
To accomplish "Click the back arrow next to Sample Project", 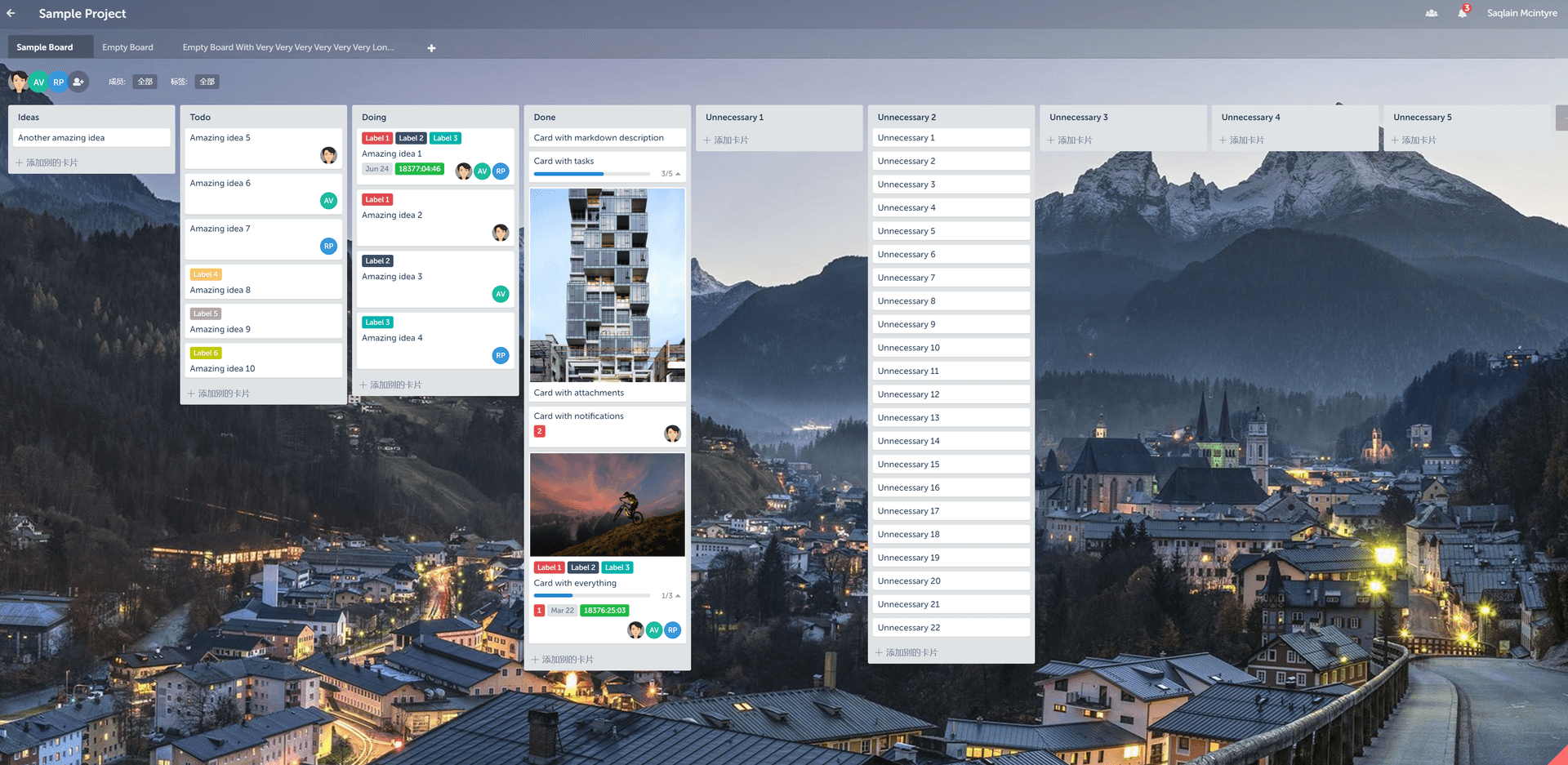I will 11,13.
